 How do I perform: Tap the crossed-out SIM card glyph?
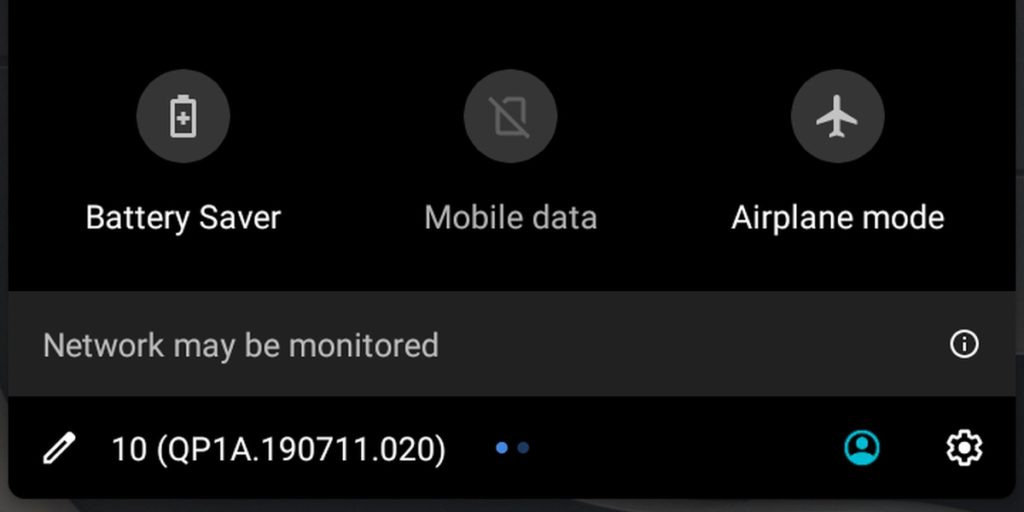510,117
